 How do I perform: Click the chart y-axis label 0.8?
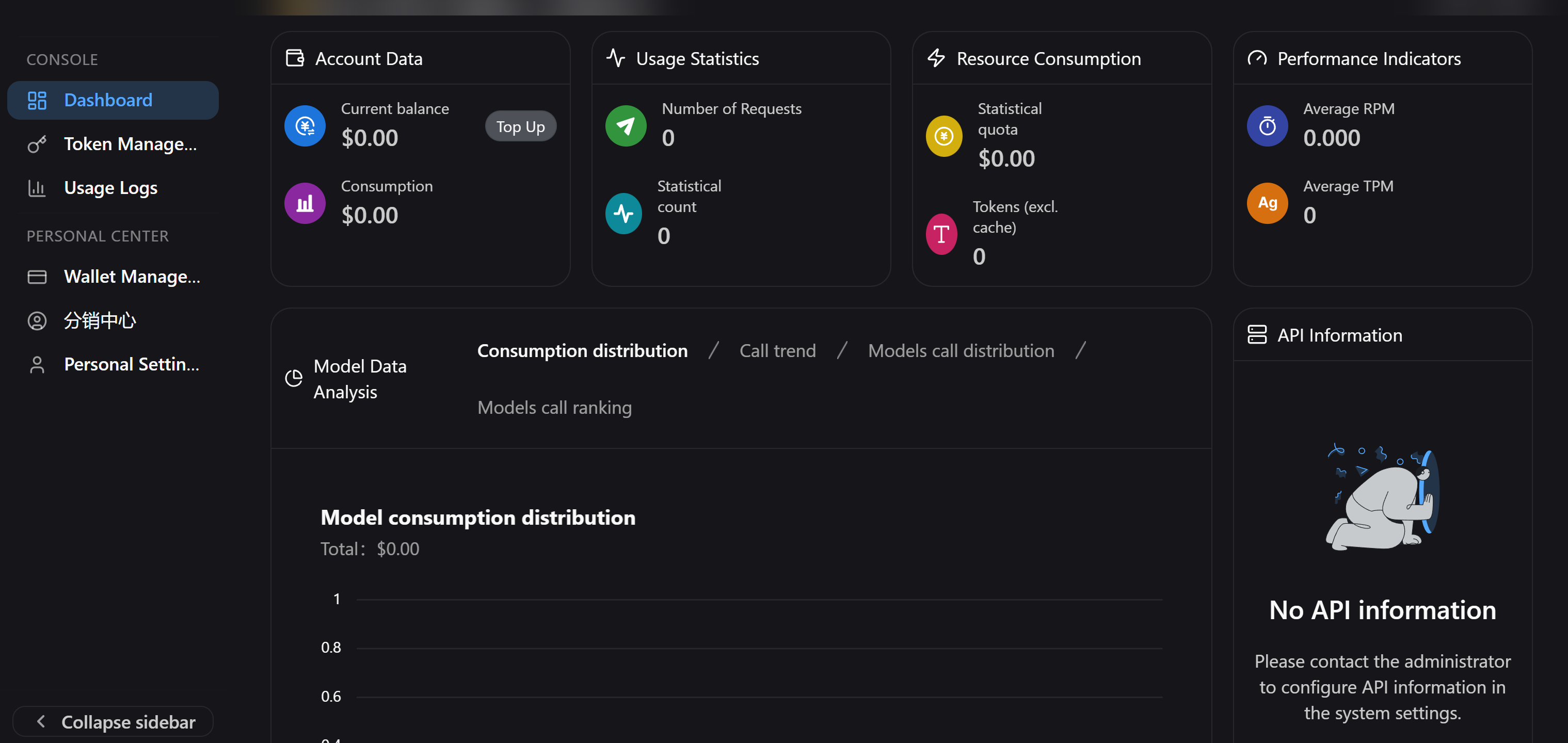click(331, 648)
